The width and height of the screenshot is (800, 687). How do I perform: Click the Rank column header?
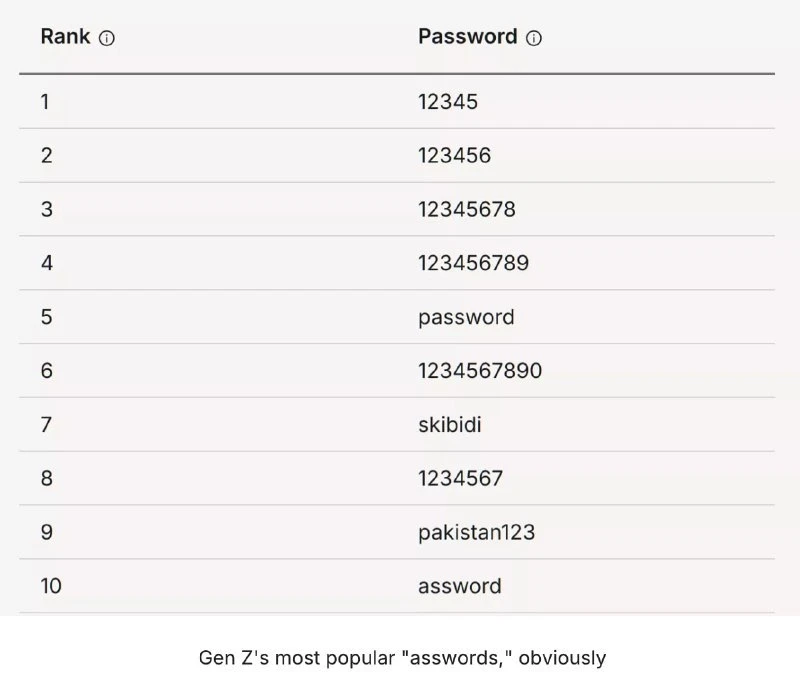coord(65,37)
